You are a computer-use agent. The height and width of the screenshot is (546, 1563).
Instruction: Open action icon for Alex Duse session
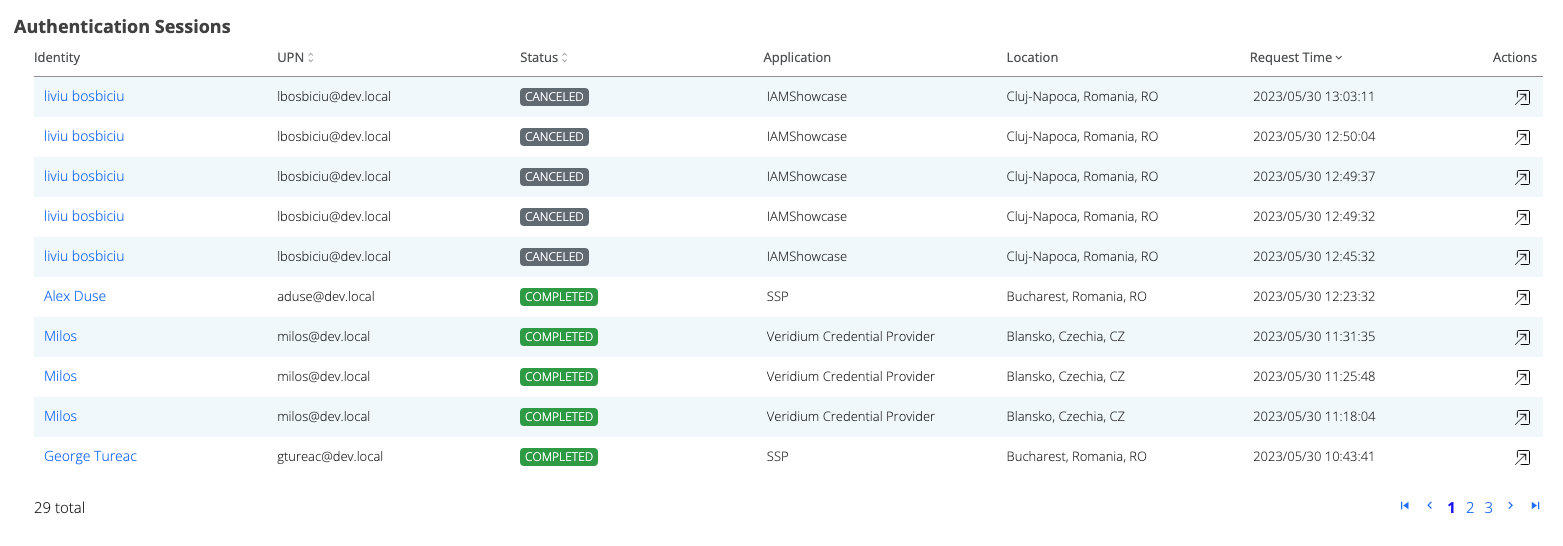click(x=1522, y=297)
